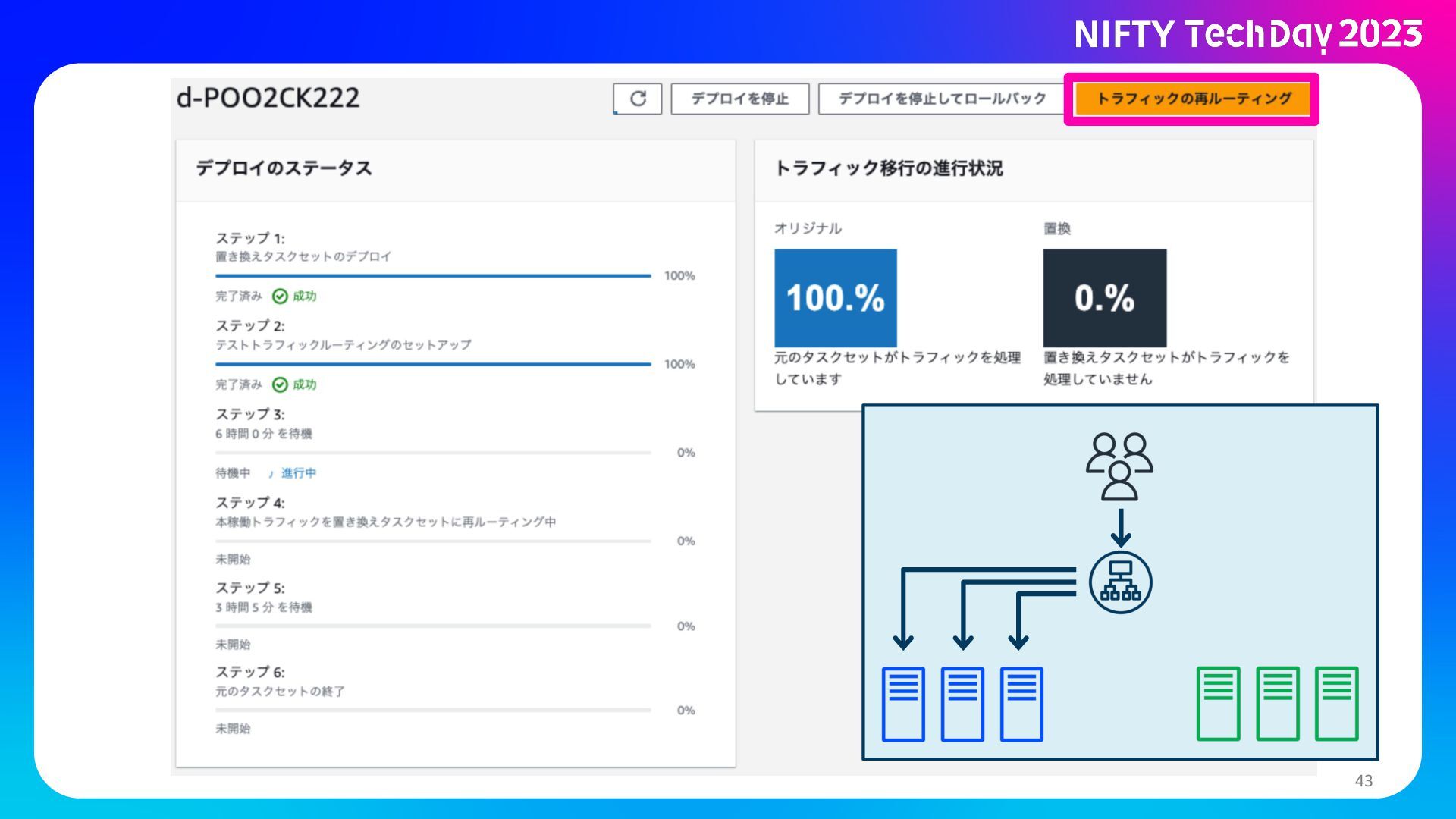
Task: Click the deployment ID d-POO2CK222 heading
Action: click(268, 98)
